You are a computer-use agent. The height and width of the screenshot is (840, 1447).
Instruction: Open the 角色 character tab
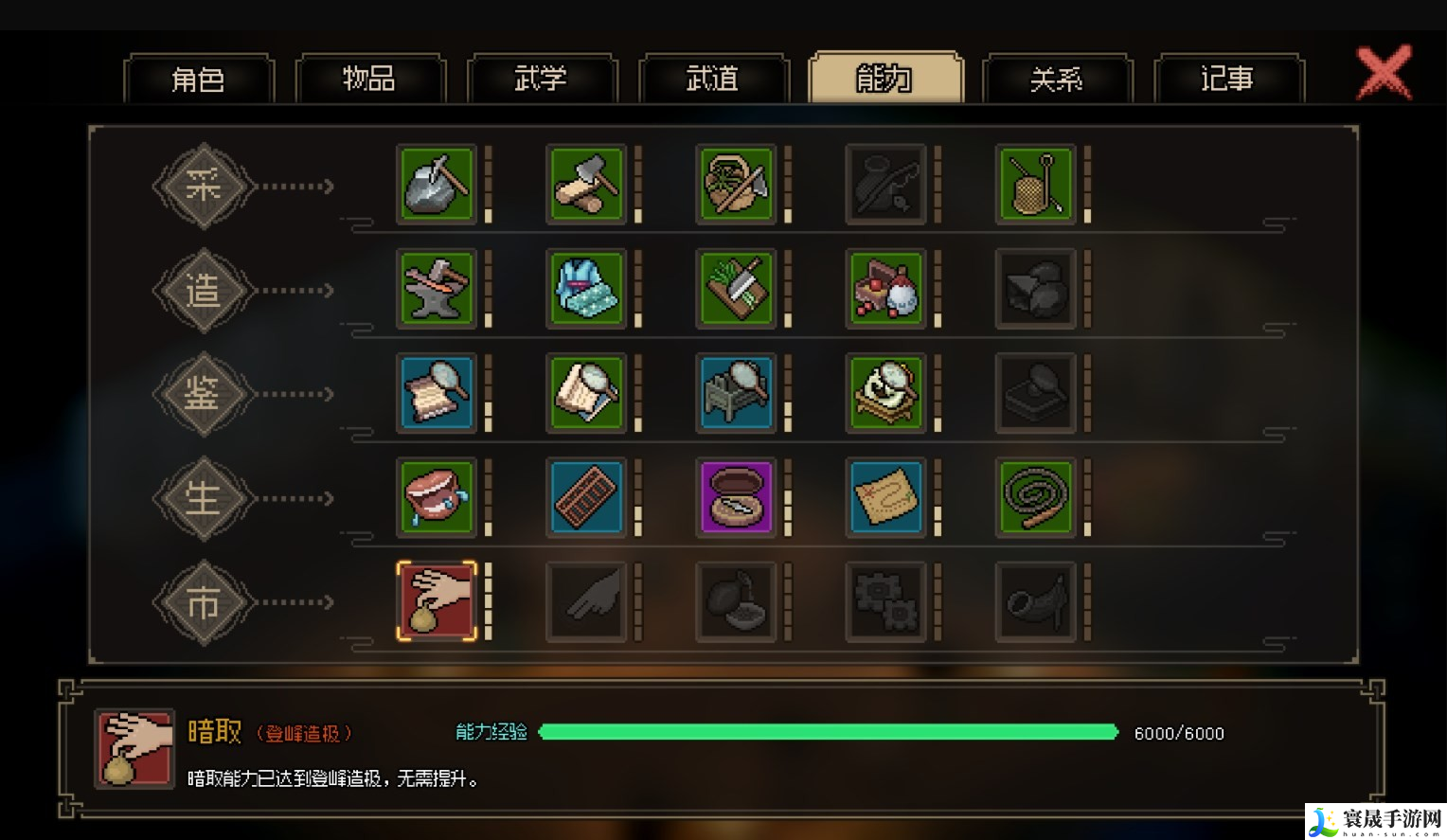(x=199, y=79)
